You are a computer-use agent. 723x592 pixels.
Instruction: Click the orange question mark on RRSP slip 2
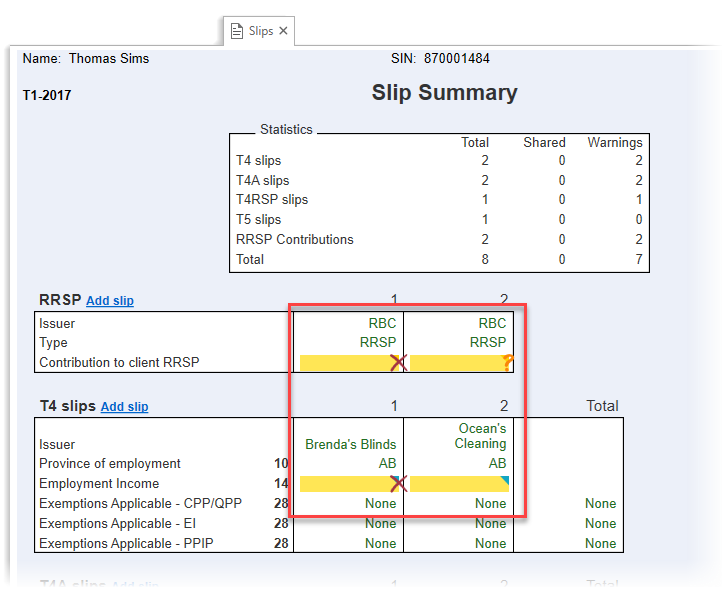coord(508,362)
